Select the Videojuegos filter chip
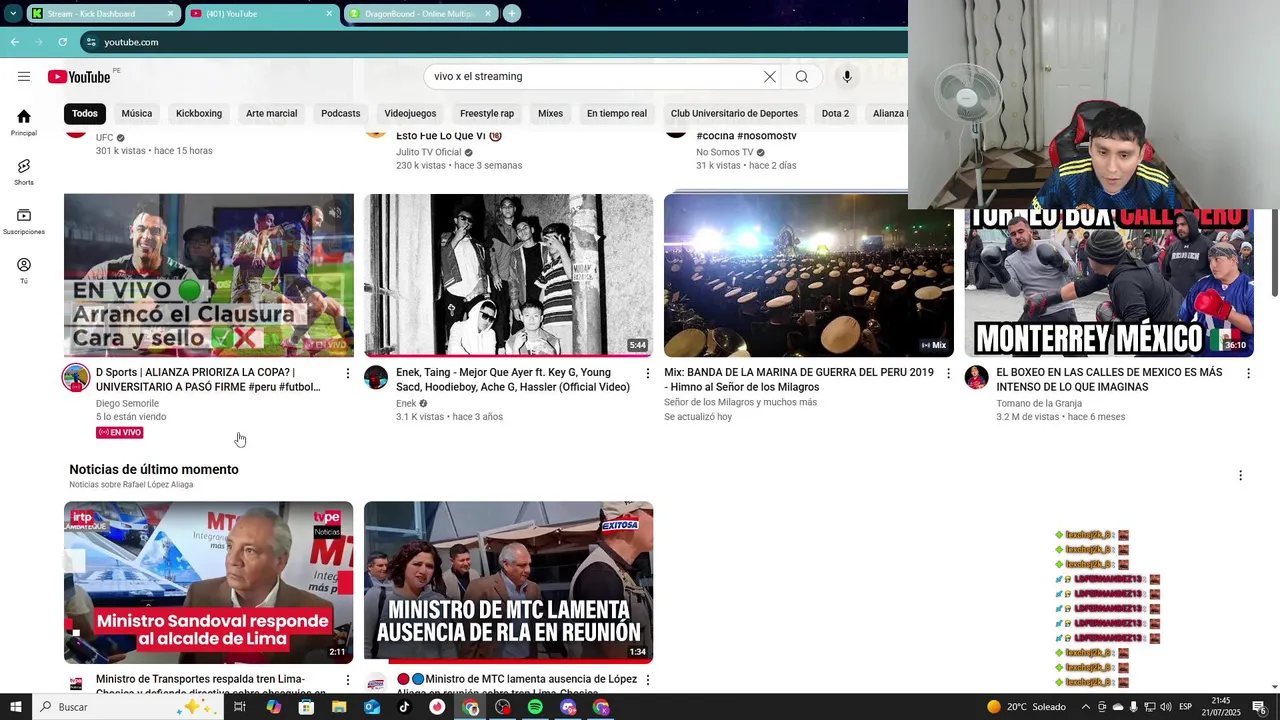Screen dimensions: 1280x720 tap(410, 113)
